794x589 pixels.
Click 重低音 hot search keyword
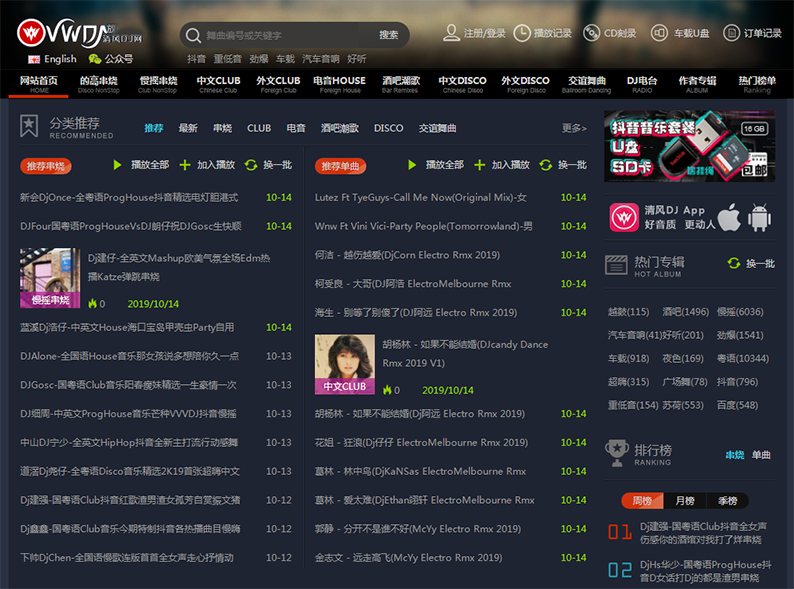tap(227, 59)
